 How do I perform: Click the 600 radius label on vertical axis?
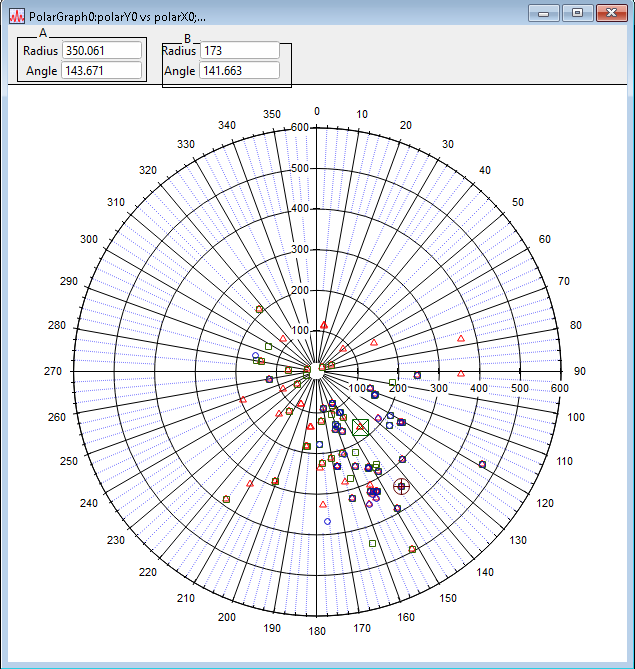point(300,127)
